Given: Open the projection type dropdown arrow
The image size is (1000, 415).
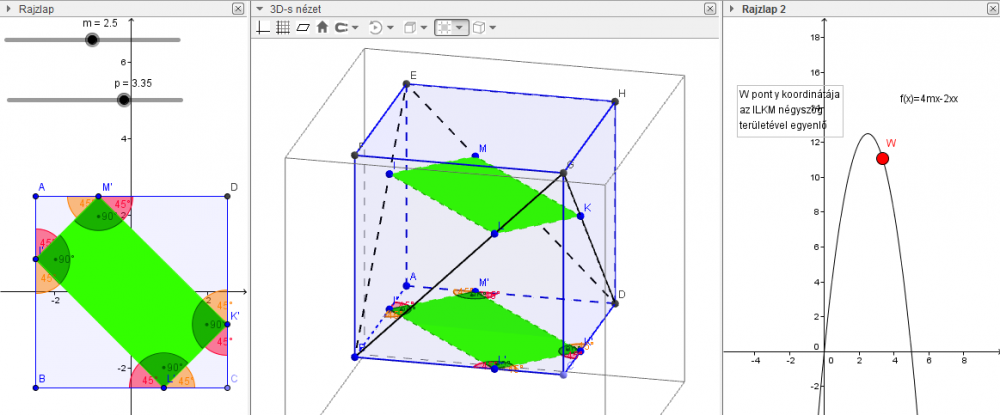Looking at the screenshot, I should (x=494, y=28).
